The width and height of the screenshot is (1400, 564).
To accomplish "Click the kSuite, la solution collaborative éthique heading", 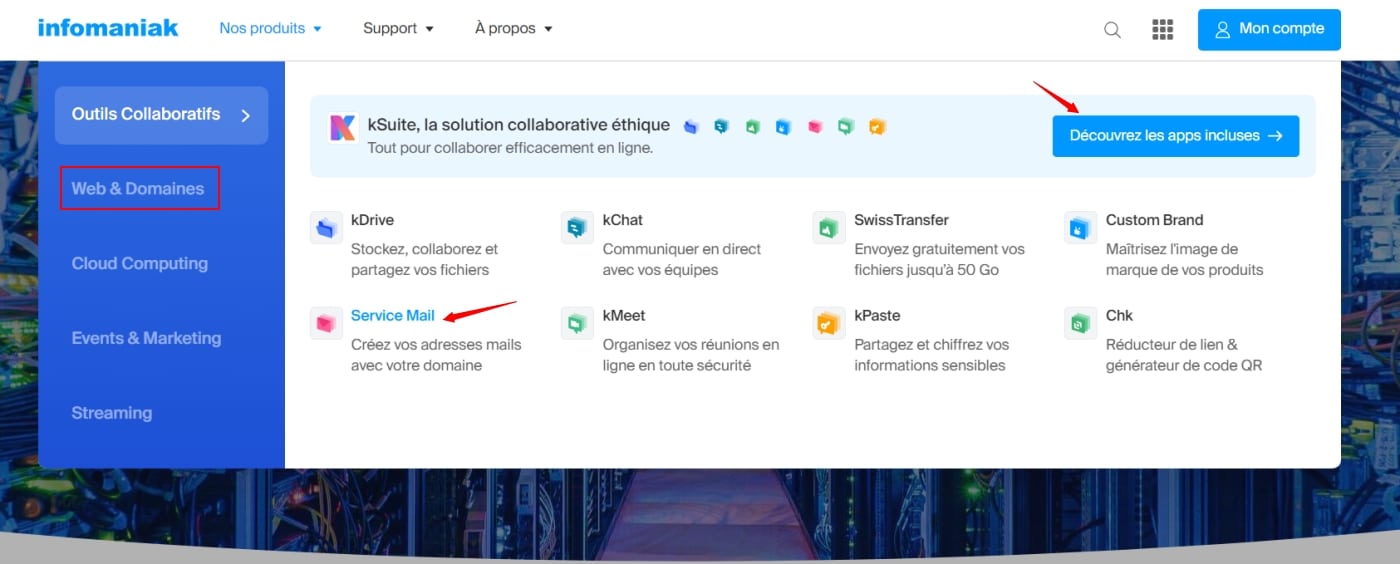I will 519,125.
